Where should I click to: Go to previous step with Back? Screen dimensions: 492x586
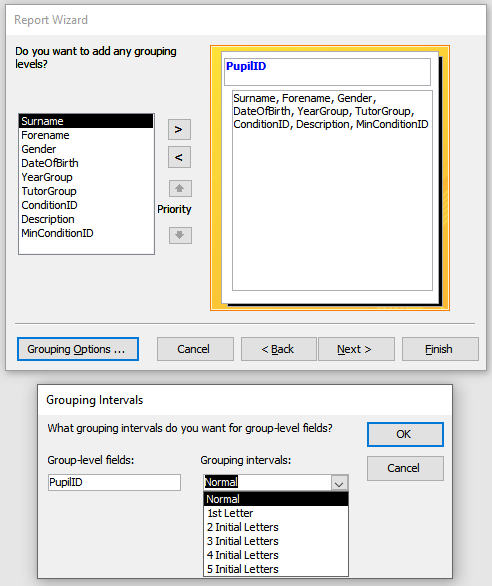pos(279,349)
